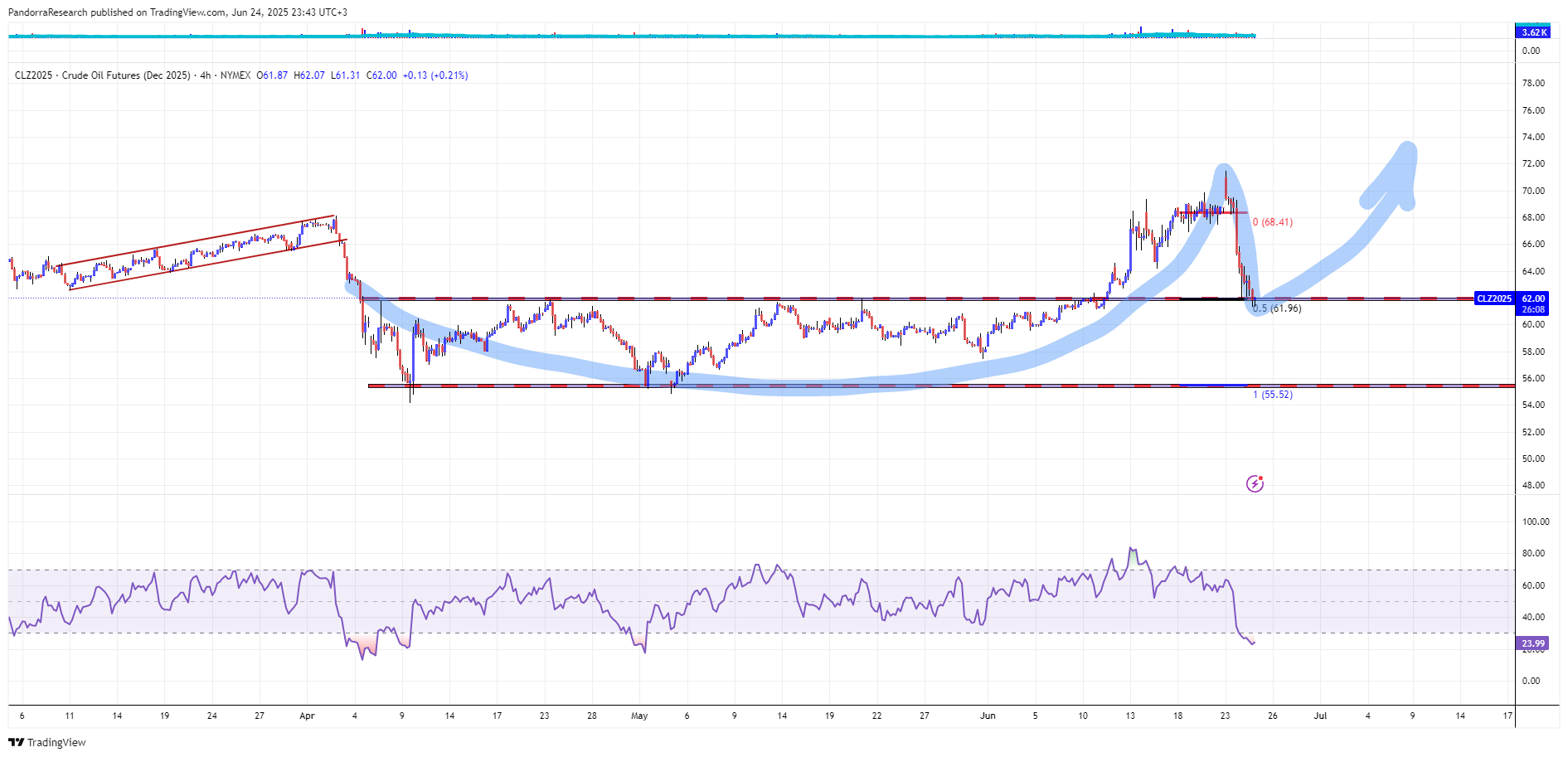Click the 74.00 price axis label
This screenshot has height=757, width=1568.
tap(1533, 137)
